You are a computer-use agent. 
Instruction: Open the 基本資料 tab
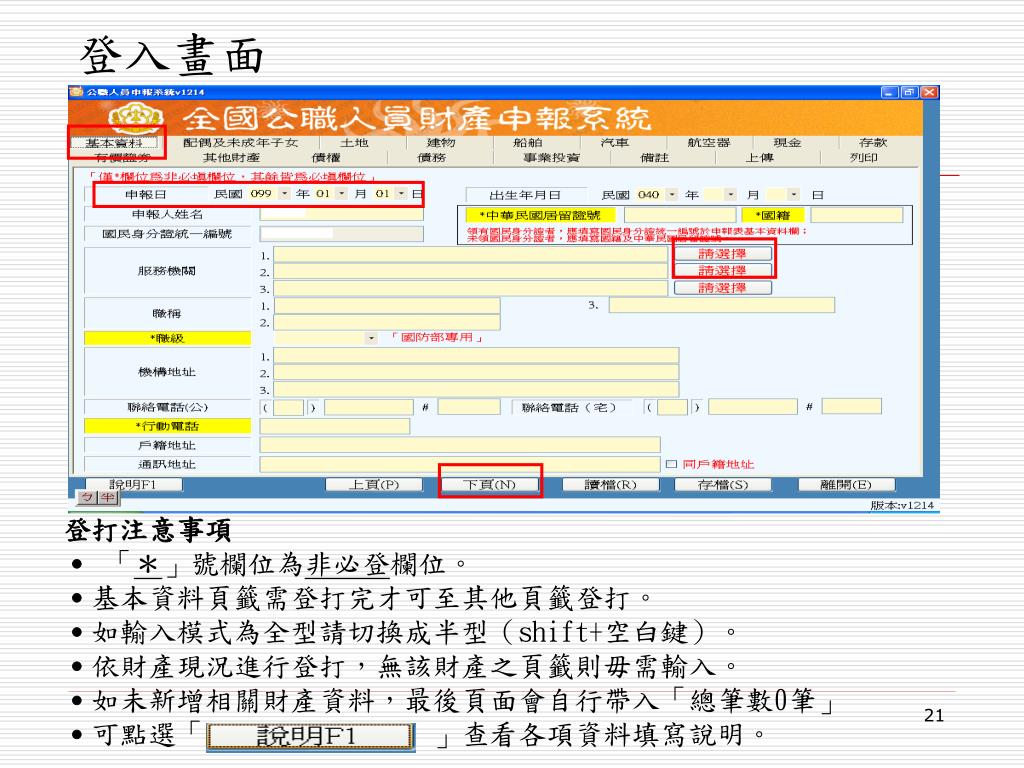[114, 142]
